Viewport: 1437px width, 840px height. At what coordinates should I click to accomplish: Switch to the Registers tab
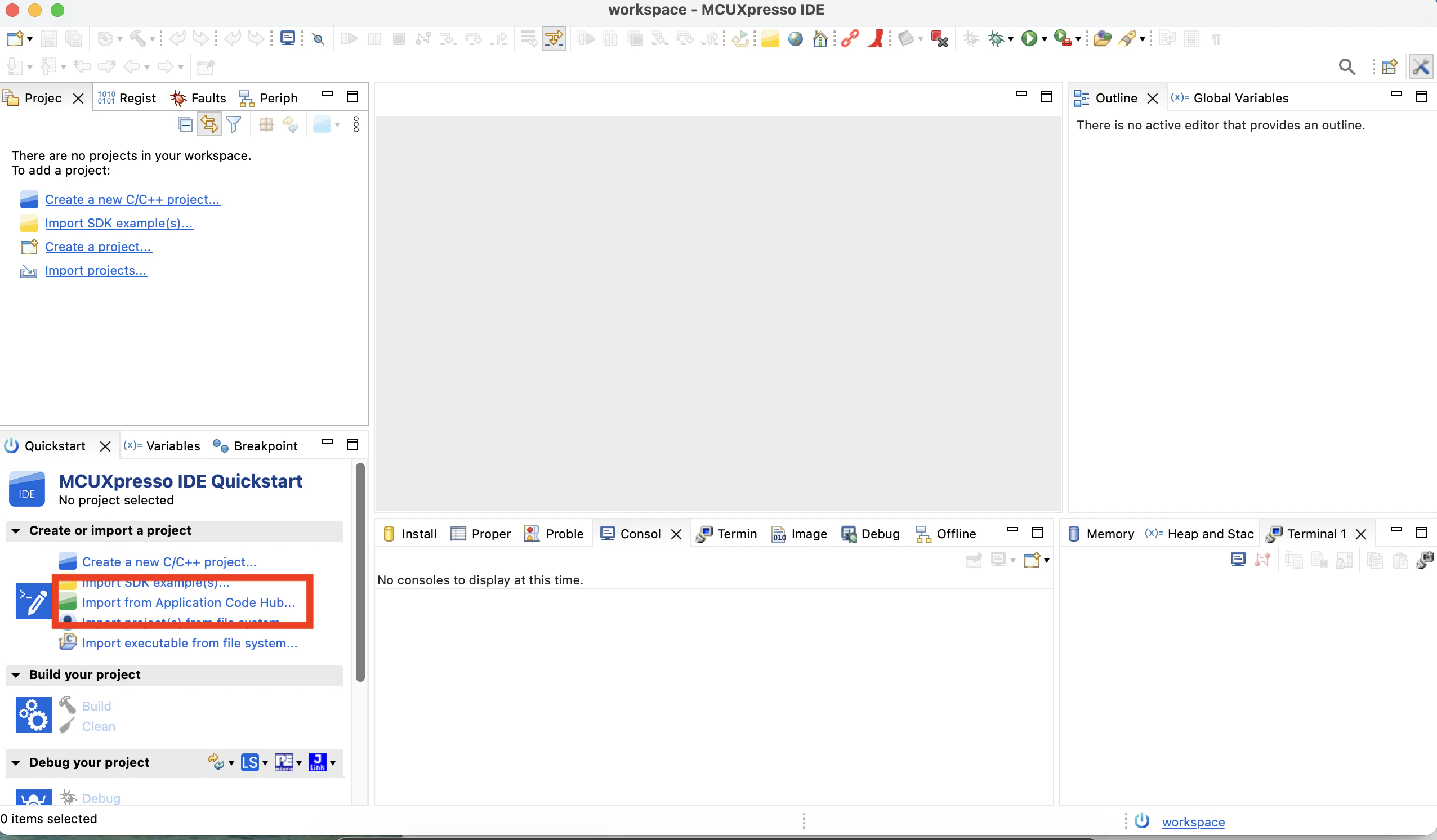point(127,98)
